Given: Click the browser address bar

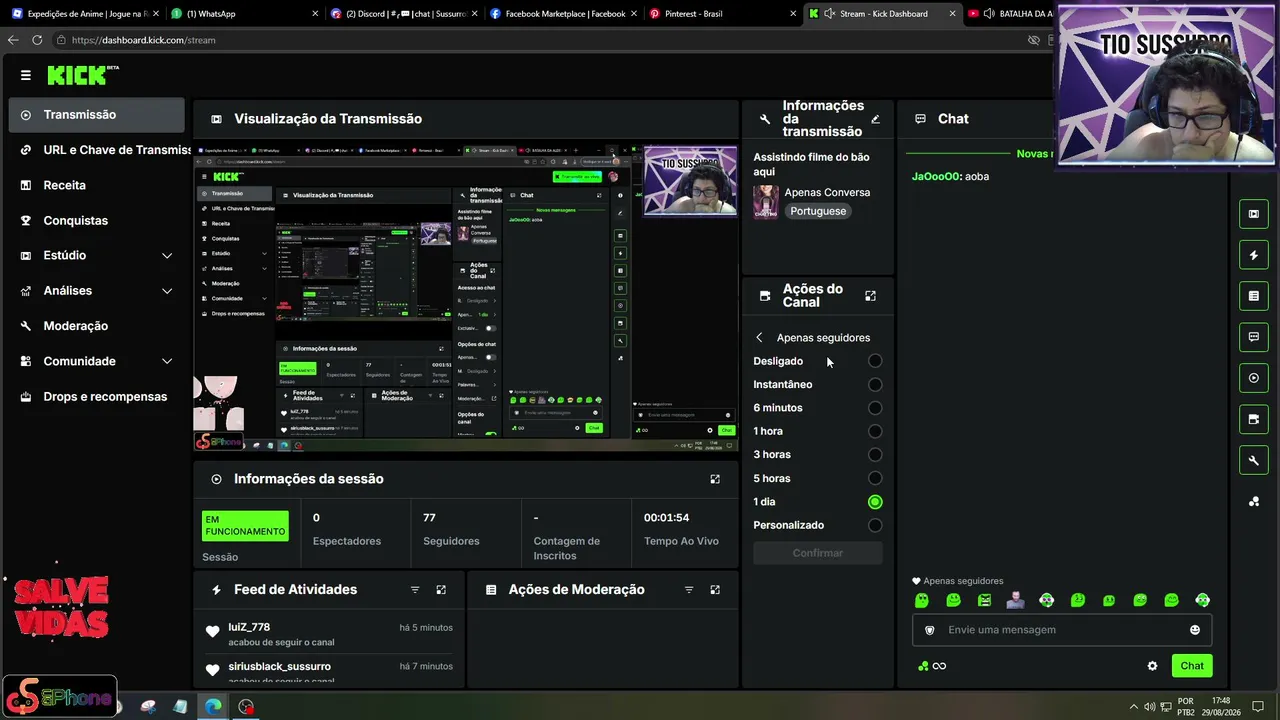Looking at the screenshot, I should (x=540, y=40).
